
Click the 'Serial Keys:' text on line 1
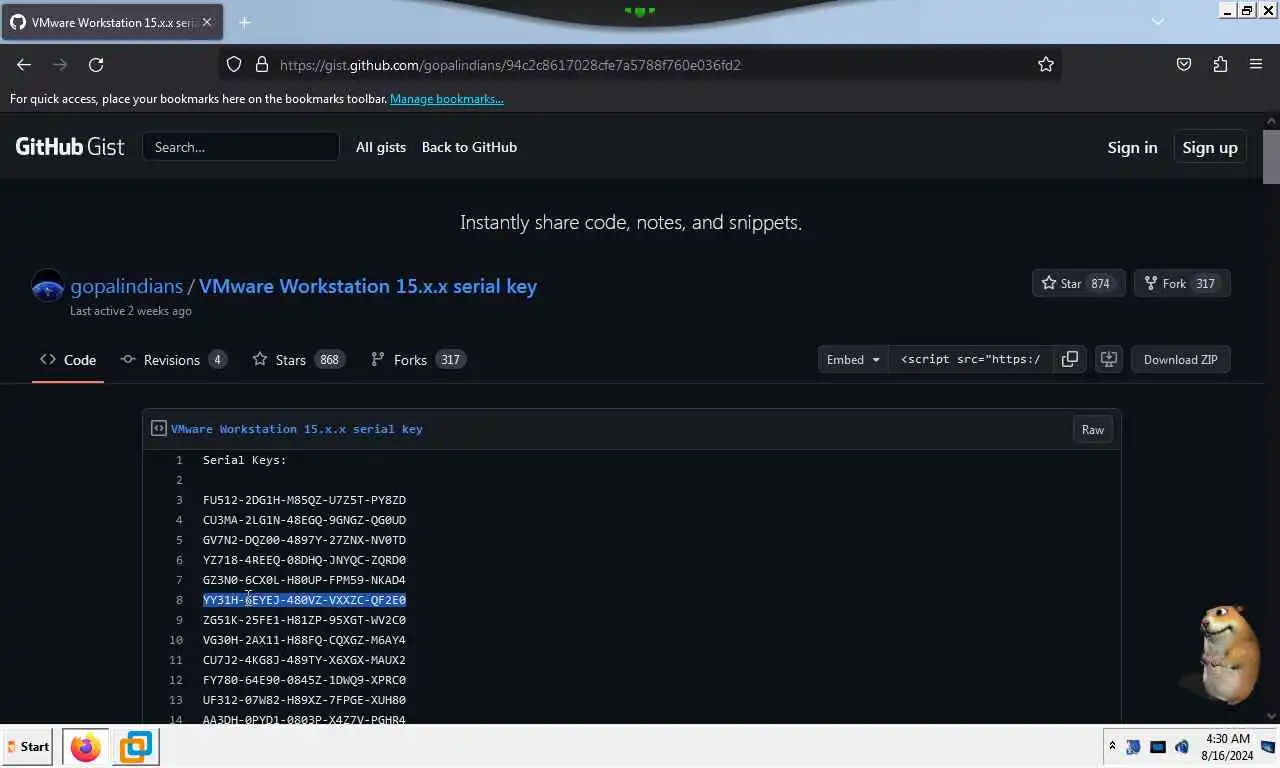[245, 460]
